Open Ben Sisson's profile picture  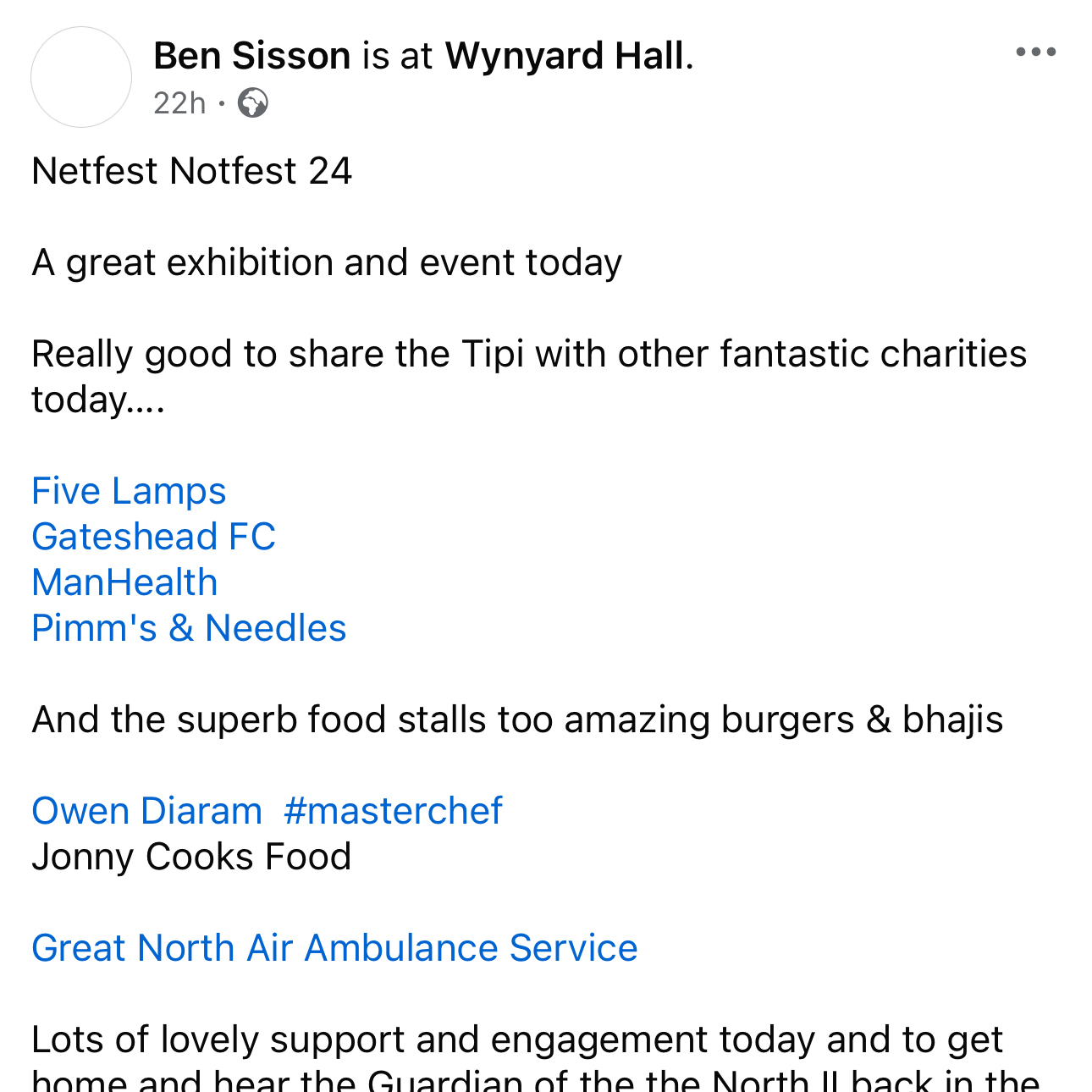pos(81,77)
